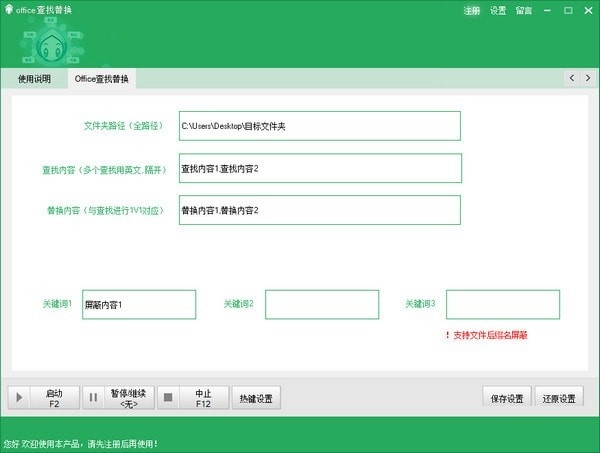The width and height of the screenshot is (600, 453).
Task: Click the stop square icon beside 中止 F12
Action: coord(168,398)
